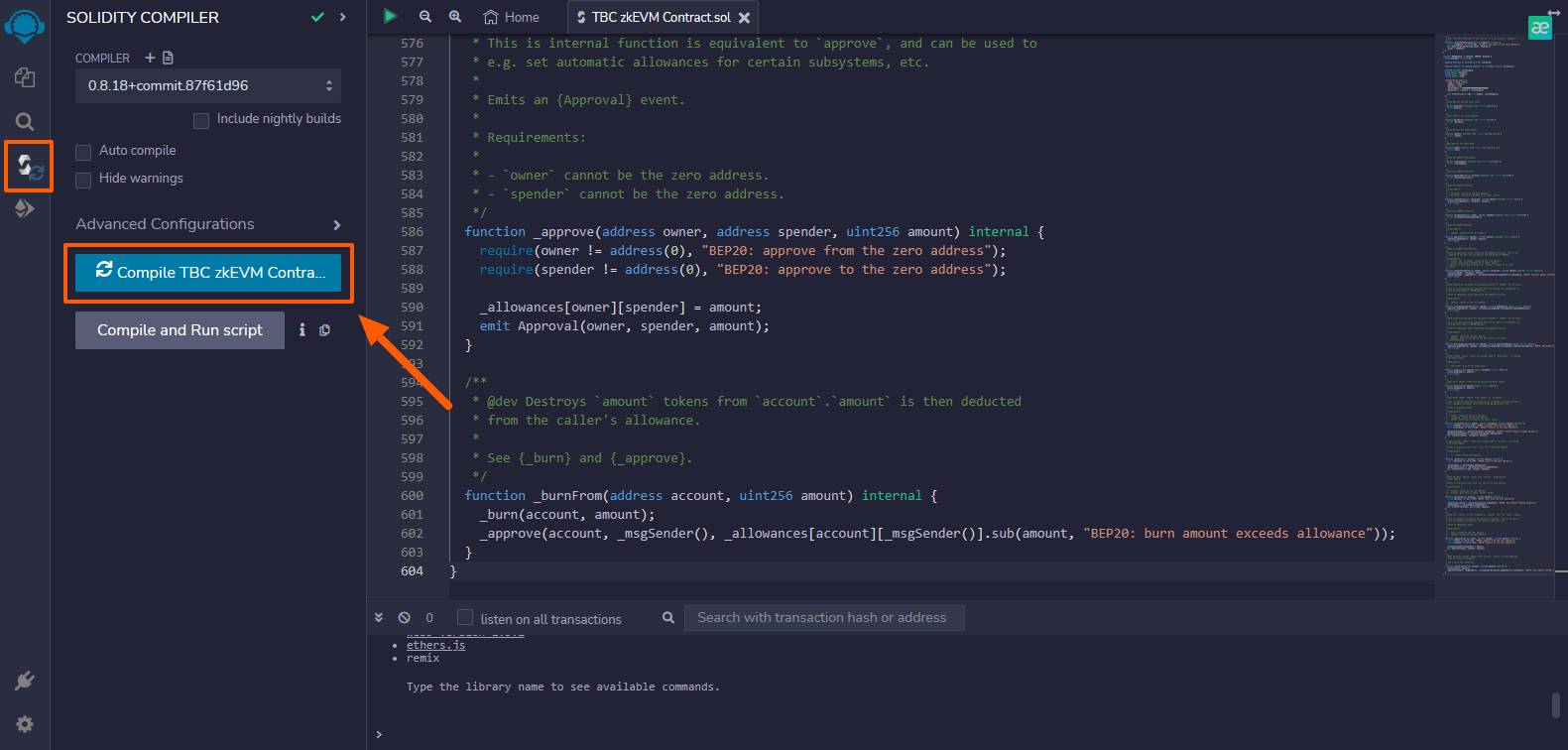Open the Deploy & run transactions icon
This screenshot has height=750, width=1568.
pos(25,208)
